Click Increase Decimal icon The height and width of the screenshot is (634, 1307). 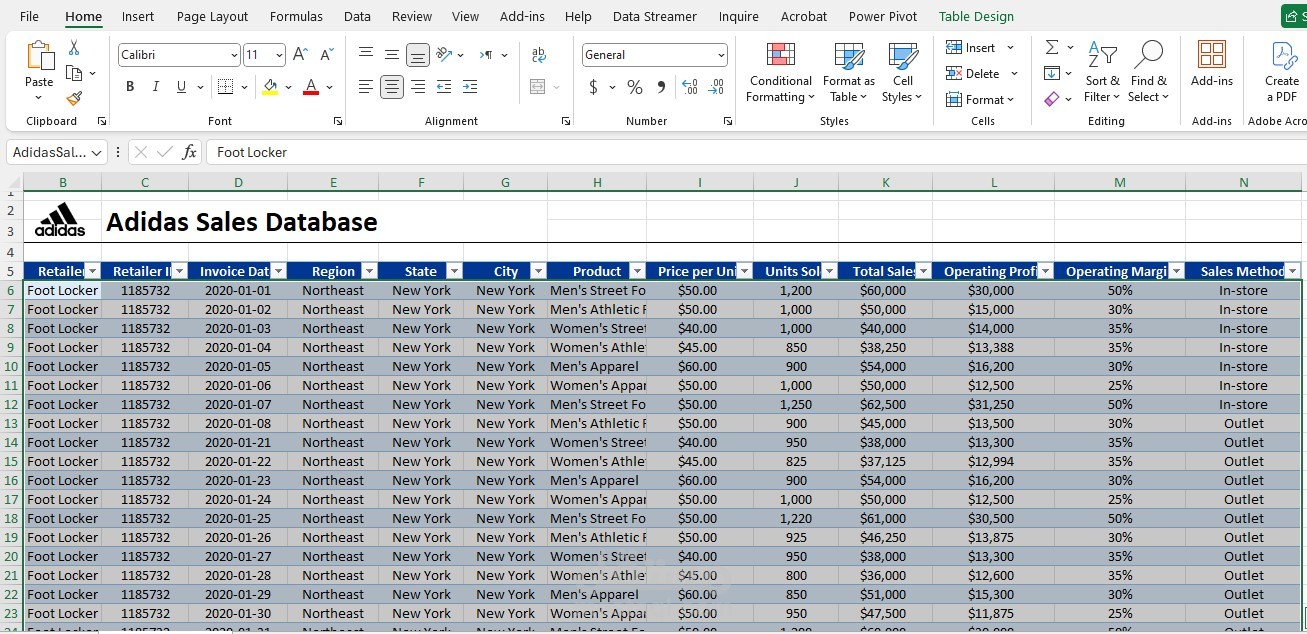[x=690, y=87]
